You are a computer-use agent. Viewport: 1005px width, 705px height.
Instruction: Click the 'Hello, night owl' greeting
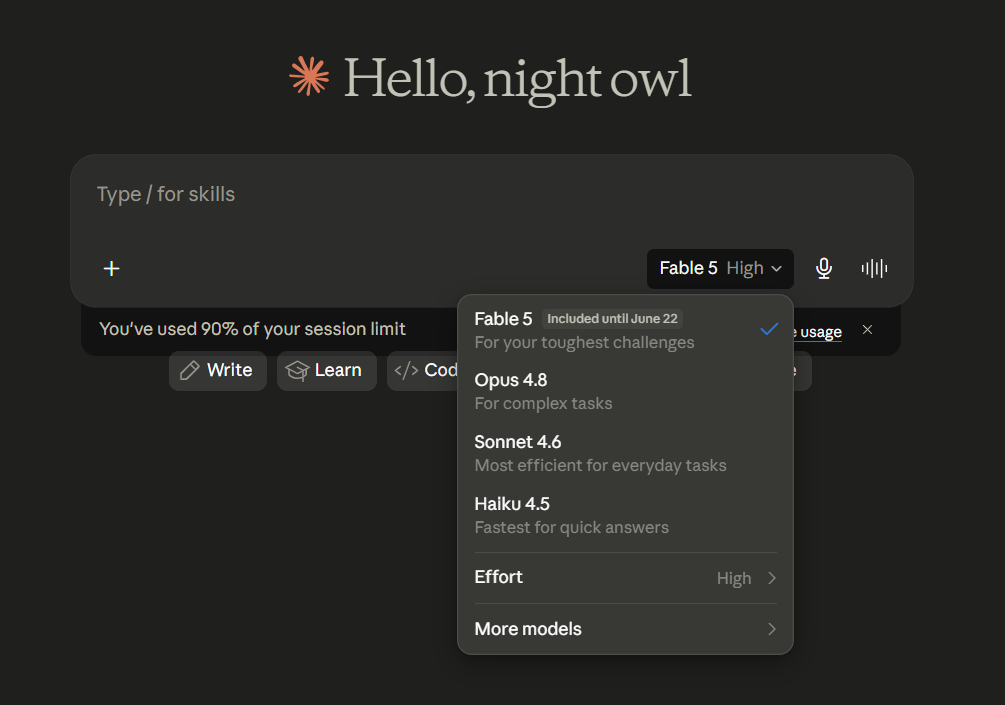pos(517,79)
